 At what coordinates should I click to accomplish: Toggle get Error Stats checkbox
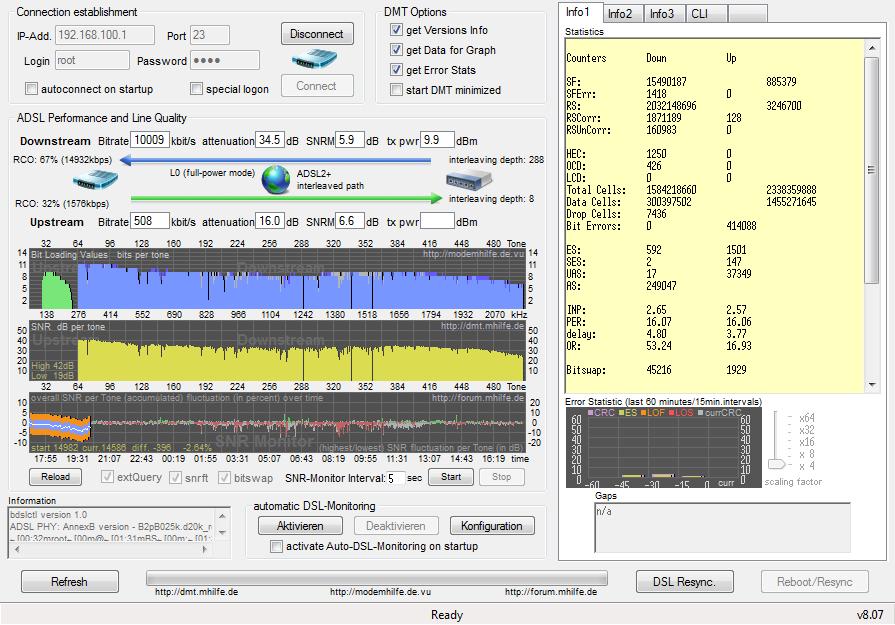pos(396,70)
